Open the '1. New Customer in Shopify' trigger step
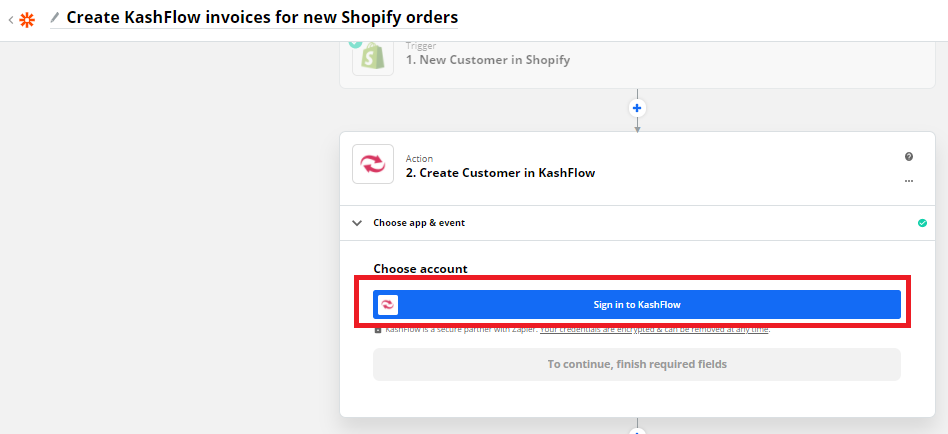Viewport: 948px width, 434px height. 488,60
